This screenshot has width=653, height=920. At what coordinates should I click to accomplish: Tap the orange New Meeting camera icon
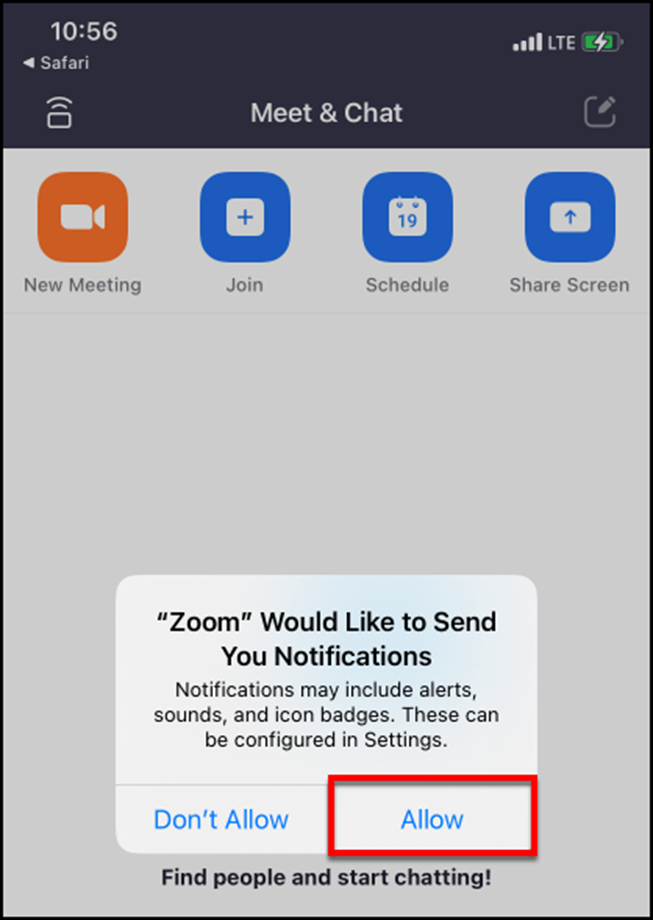point(83,217)
